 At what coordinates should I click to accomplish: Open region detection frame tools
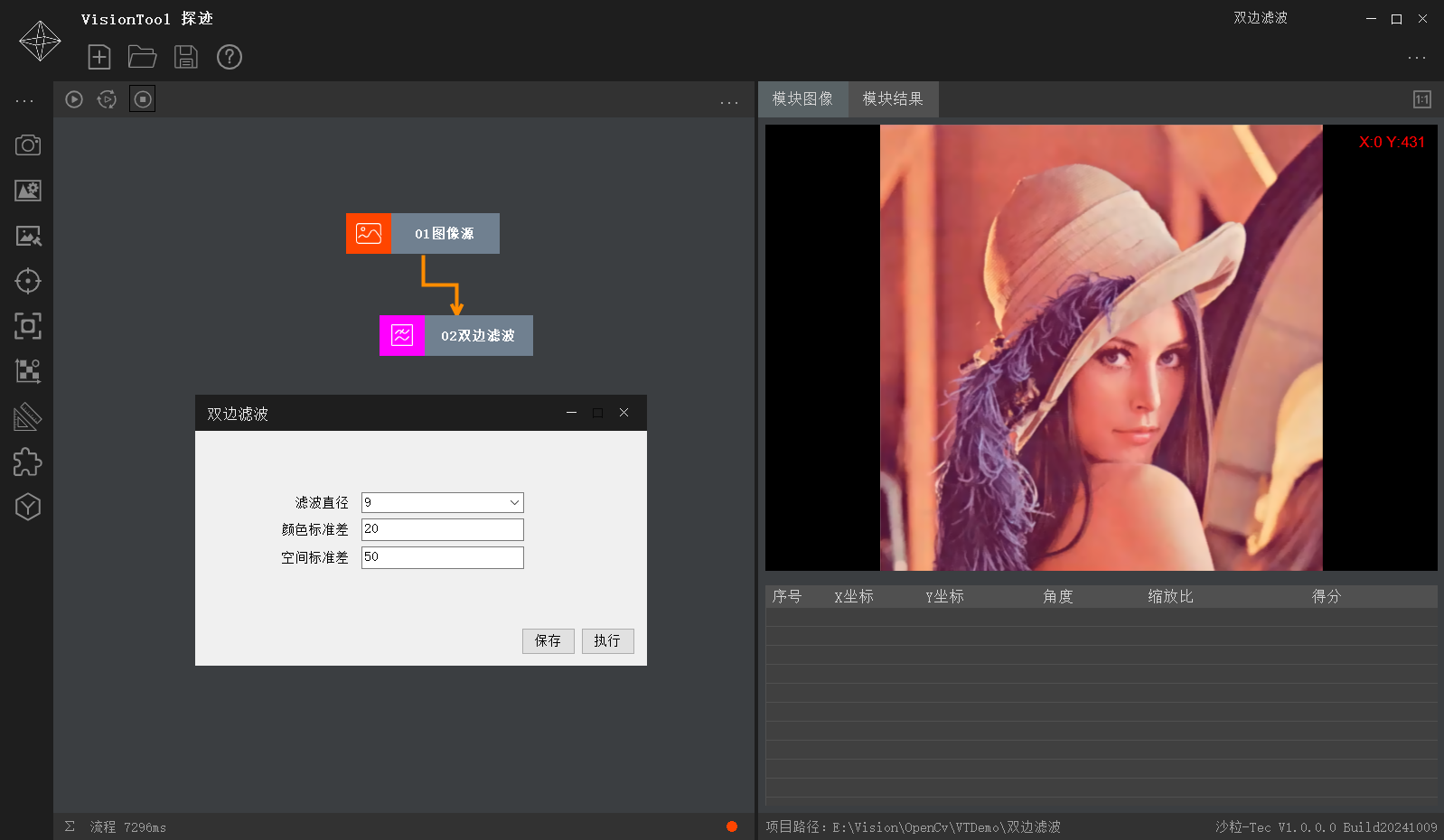click(28, 326)
